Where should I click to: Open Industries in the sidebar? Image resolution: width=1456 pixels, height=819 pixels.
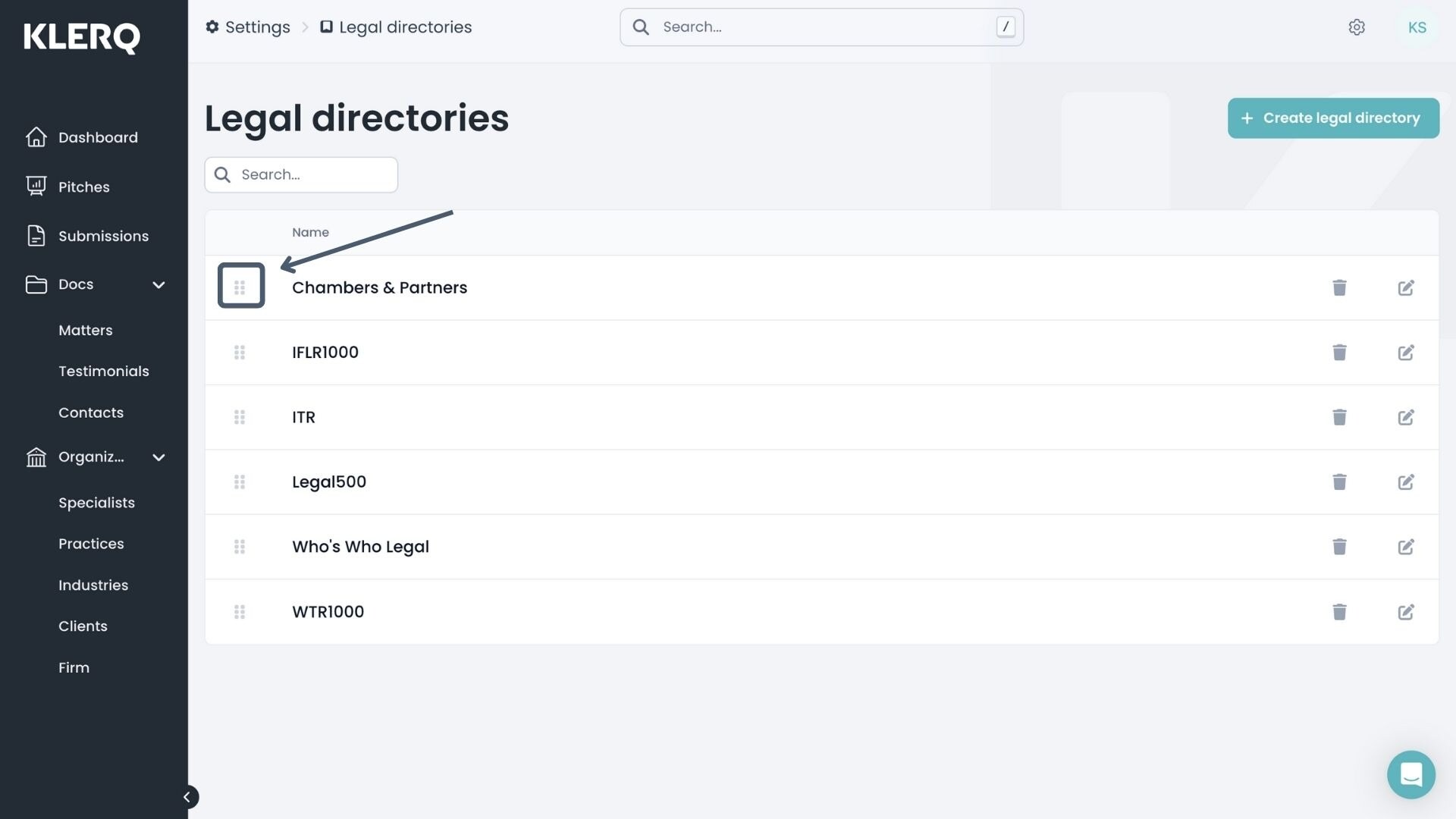pyautogui.click(x=93, y=585)
